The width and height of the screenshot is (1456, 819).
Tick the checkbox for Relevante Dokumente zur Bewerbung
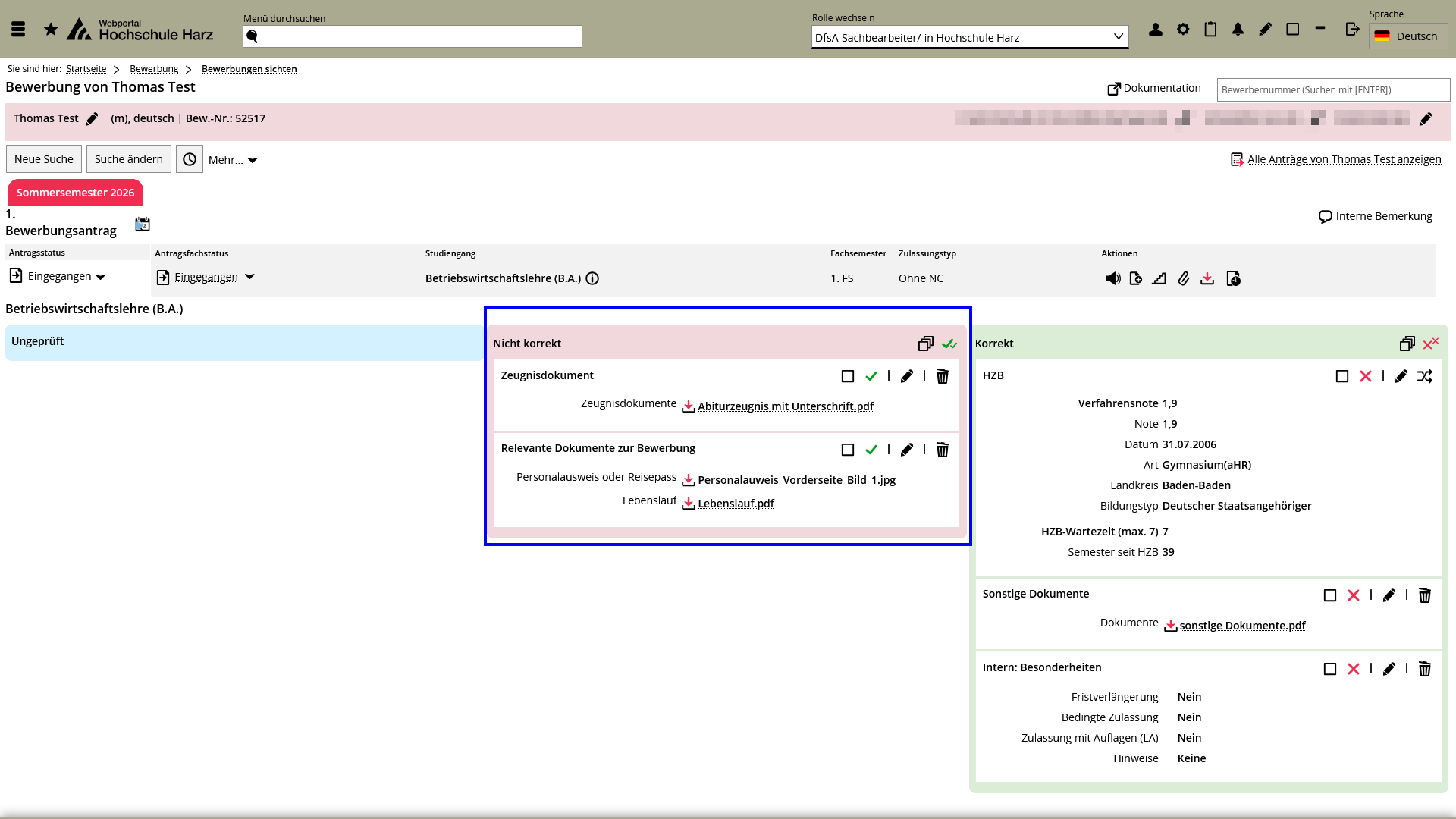tap(848, 450)
